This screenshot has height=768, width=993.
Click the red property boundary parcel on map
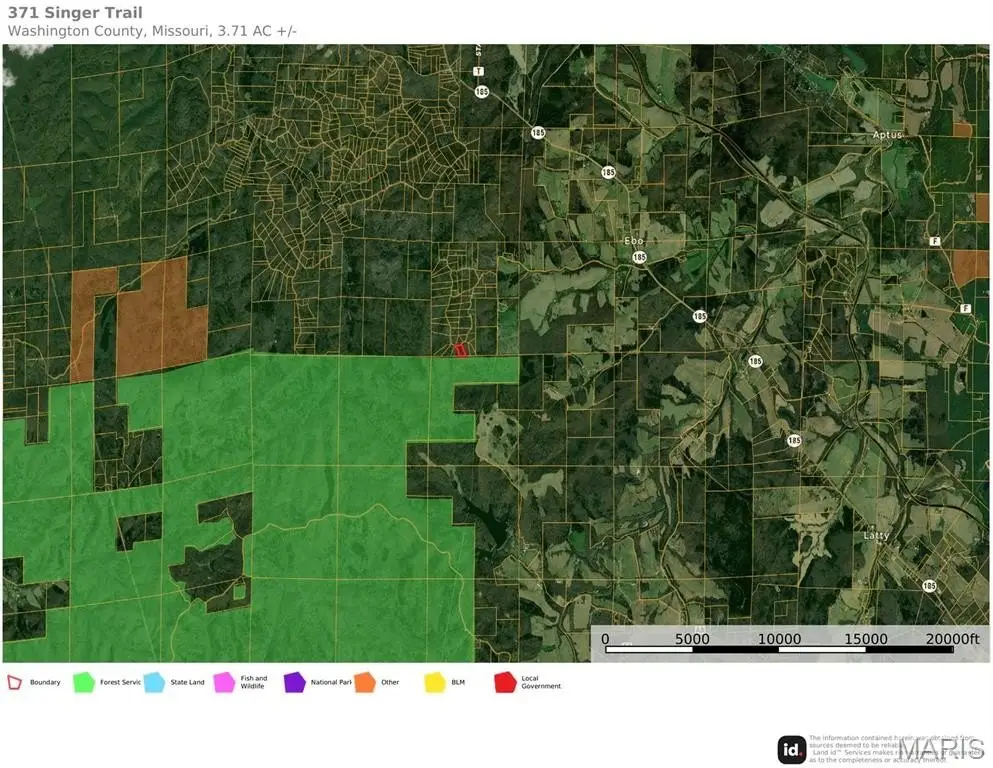pyautogui.click(x=459, y=349)
